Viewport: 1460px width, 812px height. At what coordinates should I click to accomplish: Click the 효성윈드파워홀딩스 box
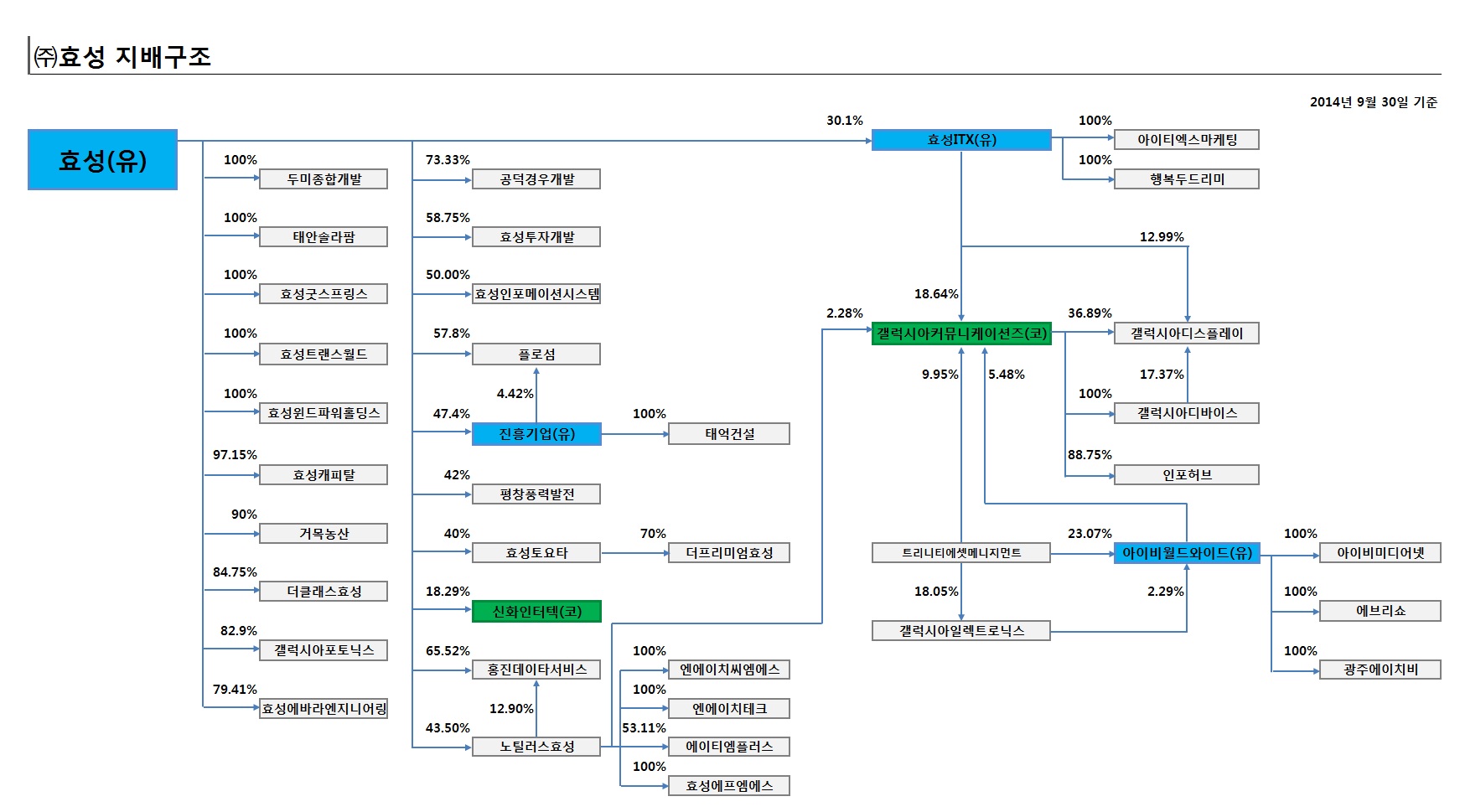pyautogui.click(x=324, y=413)
